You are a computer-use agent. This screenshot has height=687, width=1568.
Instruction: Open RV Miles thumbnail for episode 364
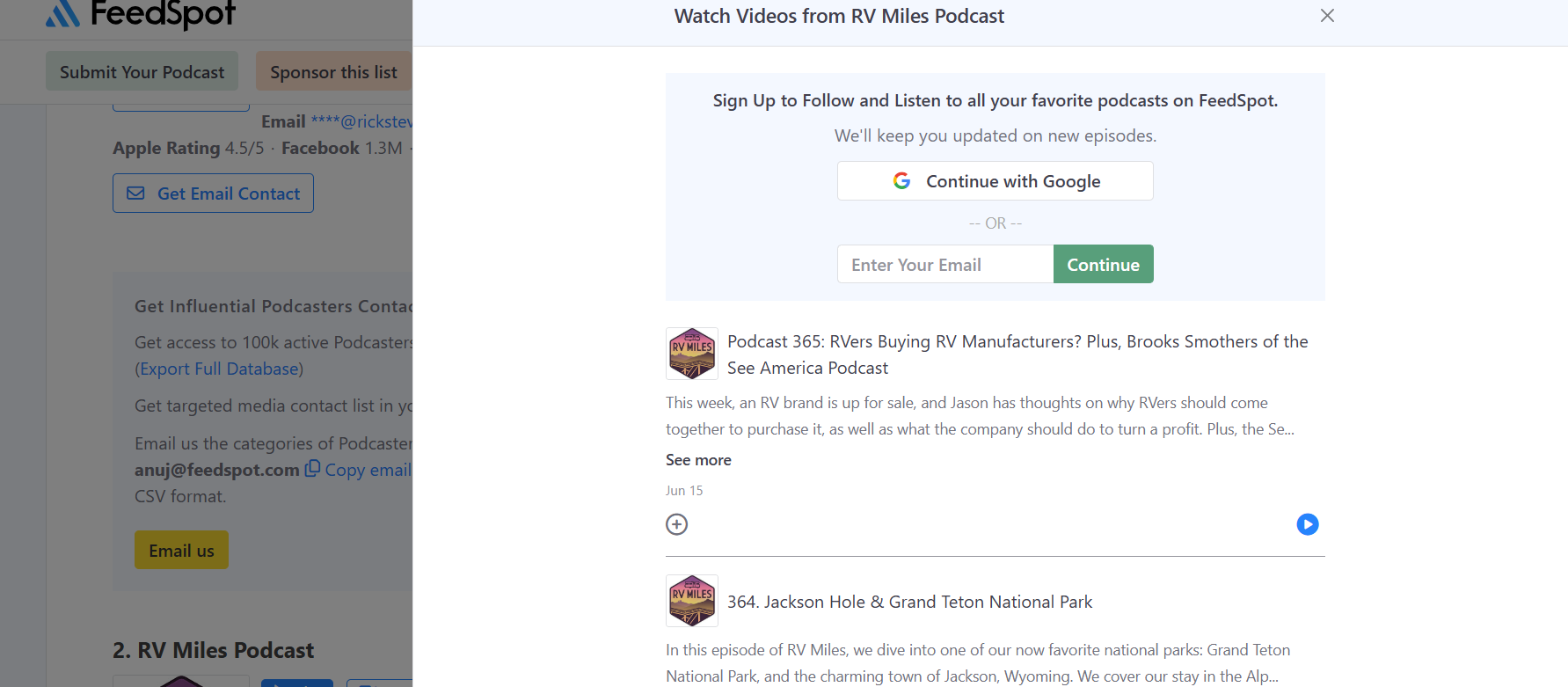pos(692,601)
